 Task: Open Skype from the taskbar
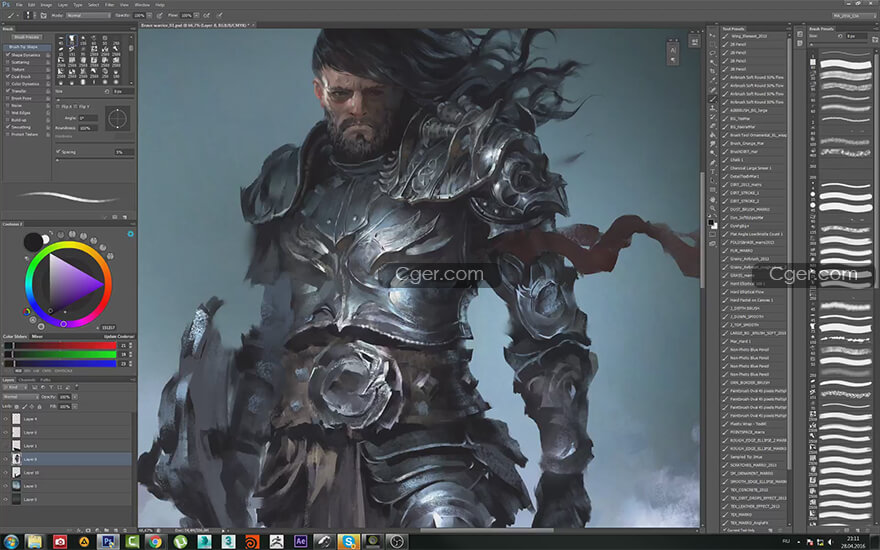(x=349, y=542)
